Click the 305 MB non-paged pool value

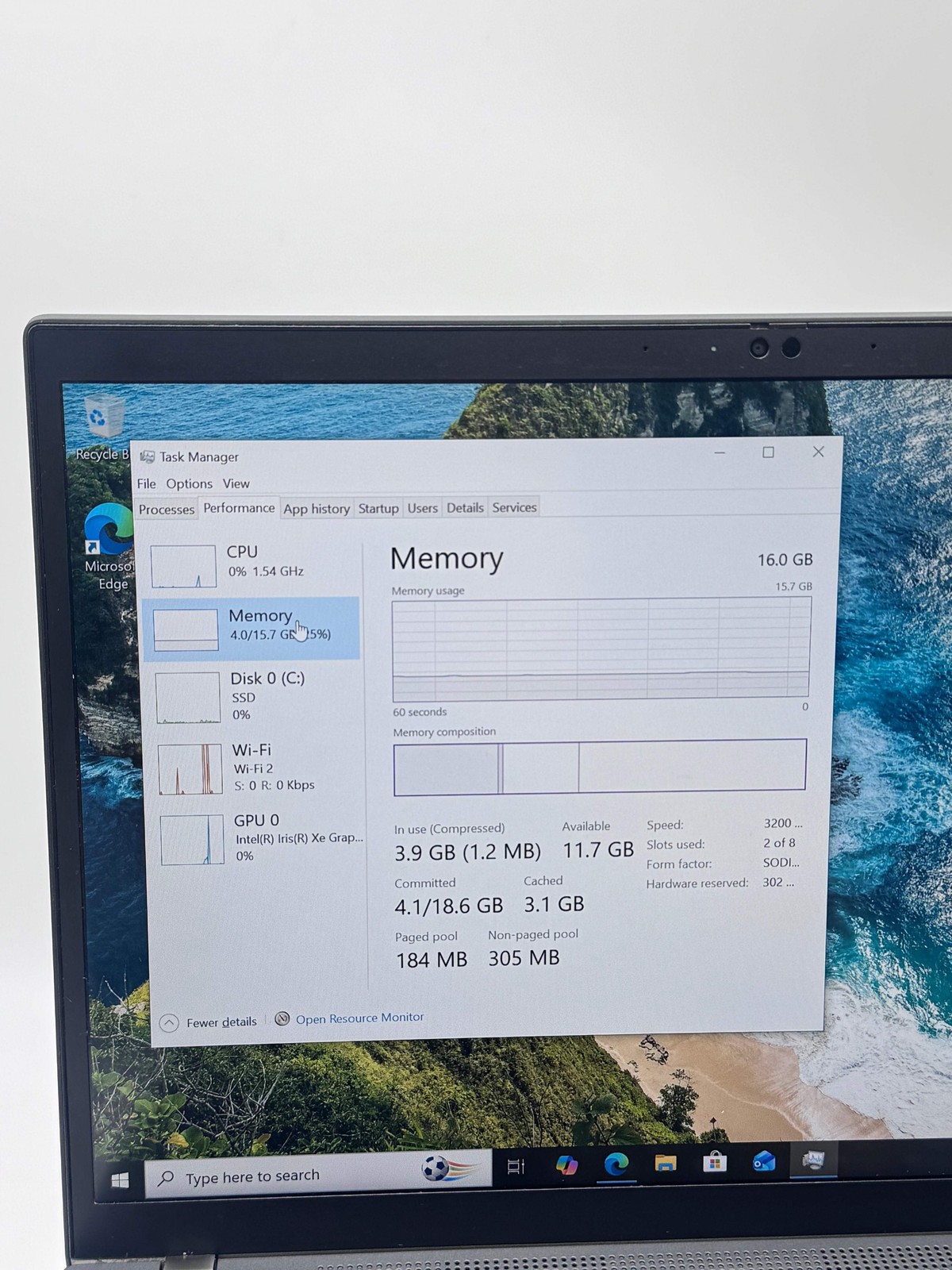pyautogui.click(x=524, y=958)
